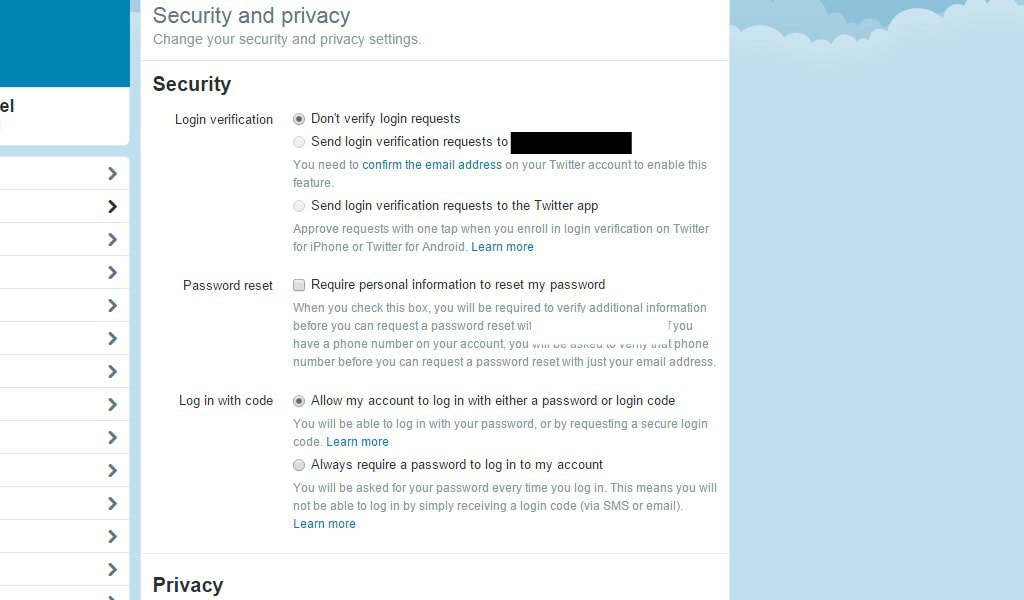Click the partially visible profile name "el"
Viewport: 1024px width, 600px height.
(x=7, y=106)
